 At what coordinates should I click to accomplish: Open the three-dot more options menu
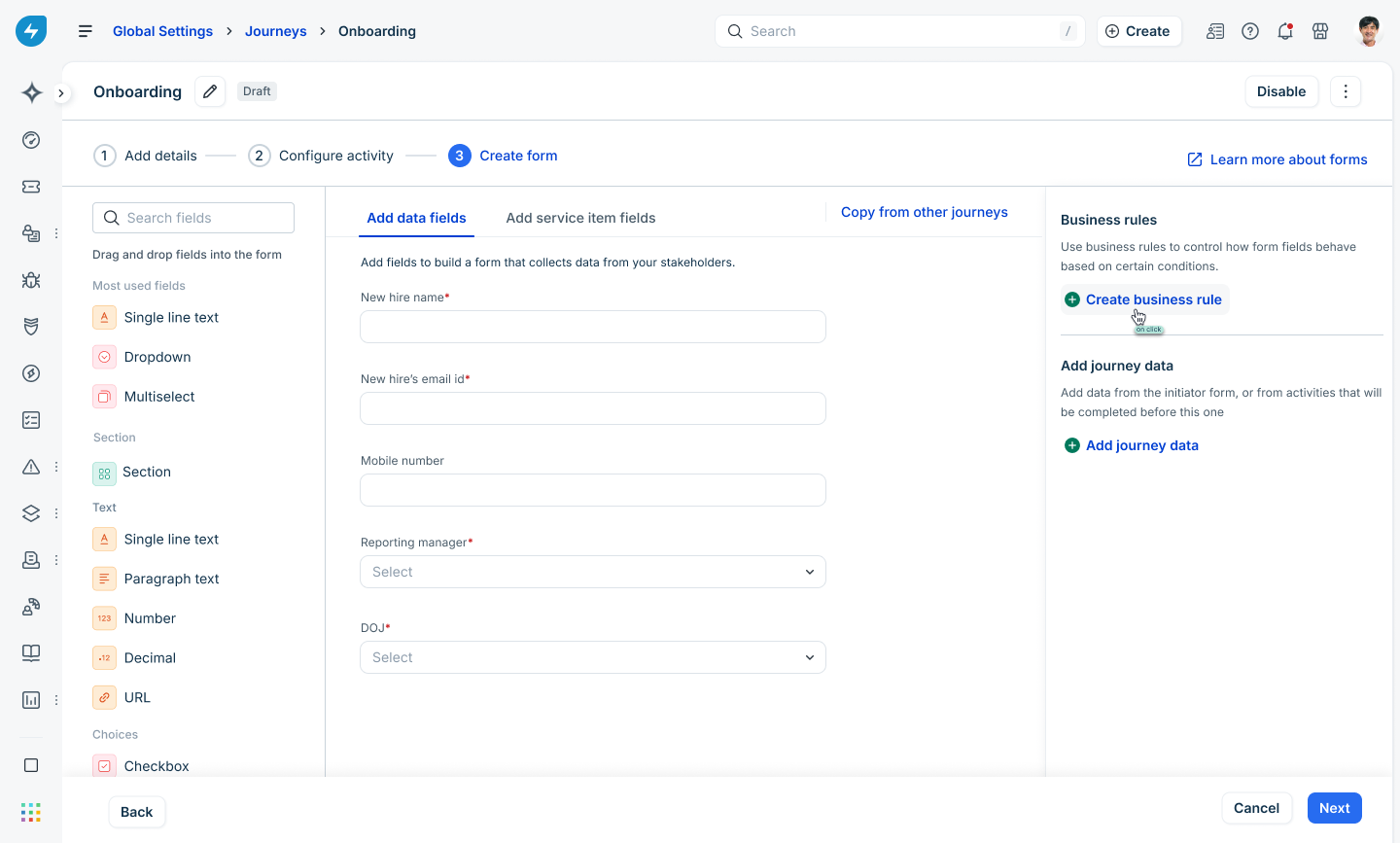1346,91
